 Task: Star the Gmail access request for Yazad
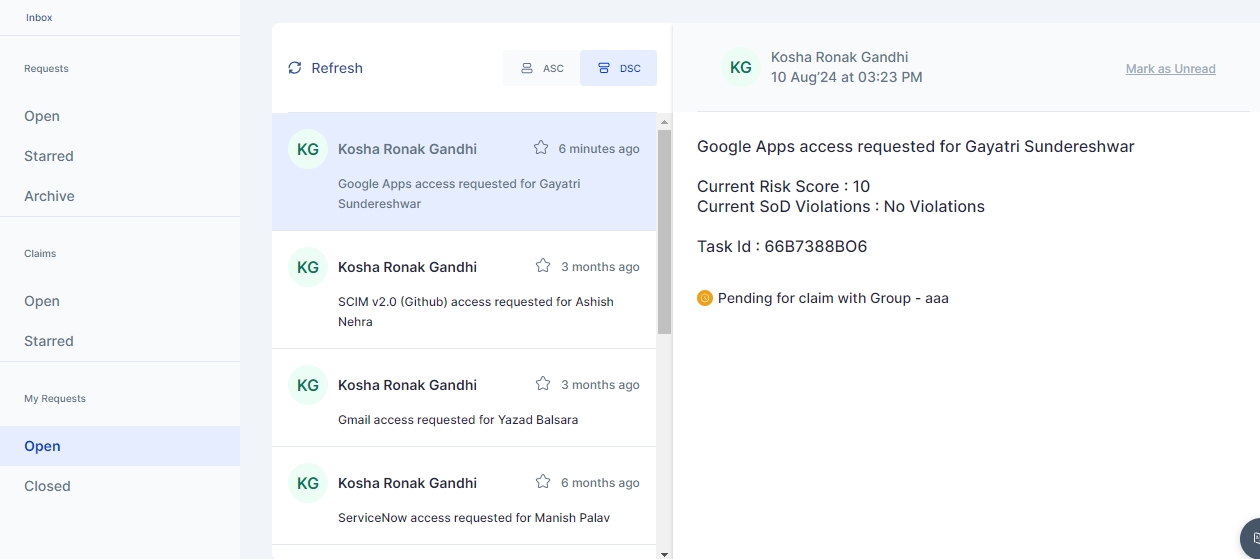[543, 384]
